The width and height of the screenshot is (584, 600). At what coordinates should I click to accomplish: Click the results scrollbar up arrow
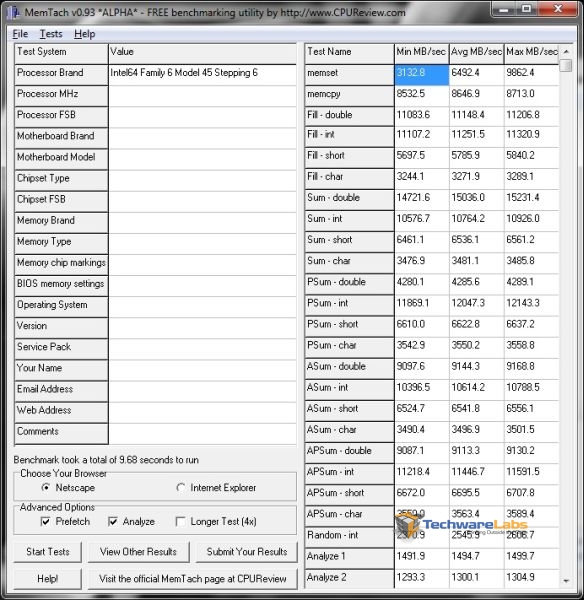[566, 51]
